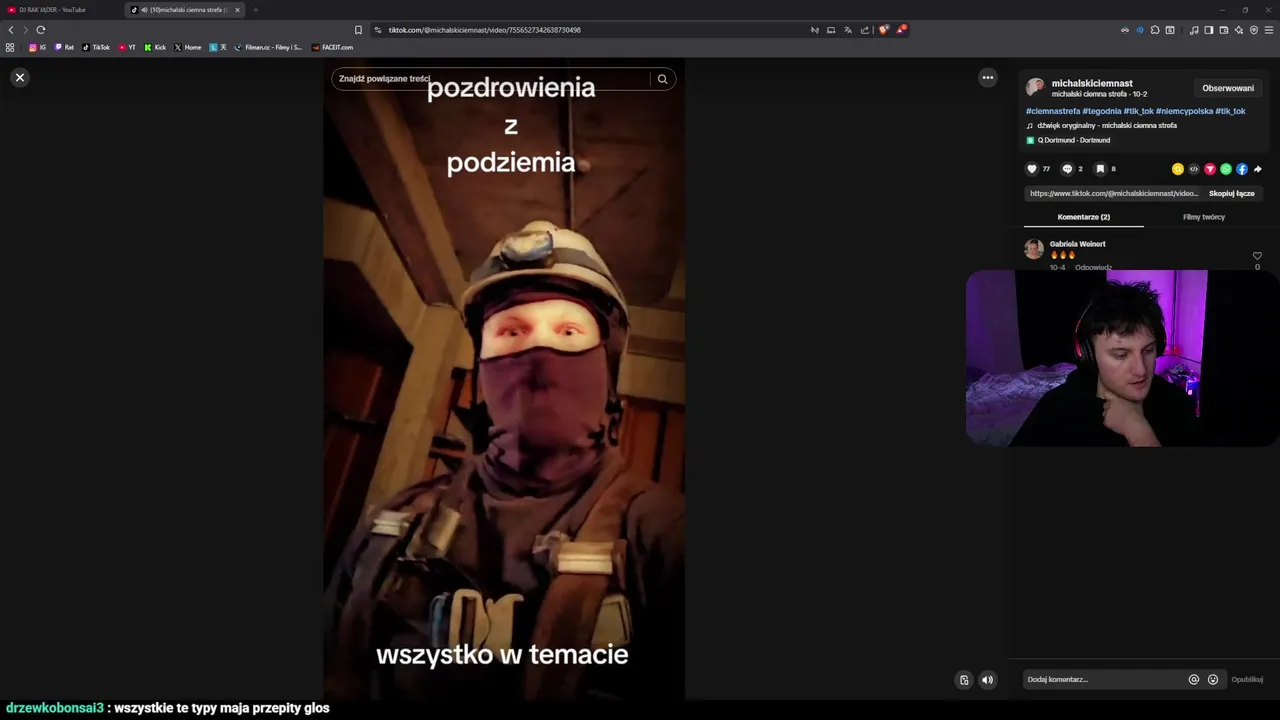Click the search magnifier icon in video search
The width and height of the screenshot is (1280, 720).
(662, 79)
